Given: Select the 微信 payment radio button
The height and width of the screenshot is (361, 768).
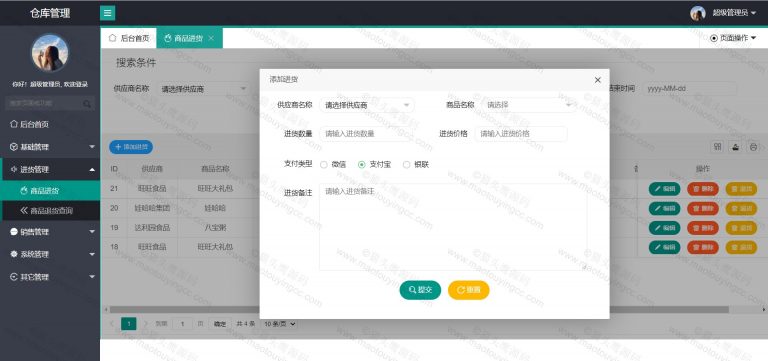Looking at the screenshot, I should (324, 165).
